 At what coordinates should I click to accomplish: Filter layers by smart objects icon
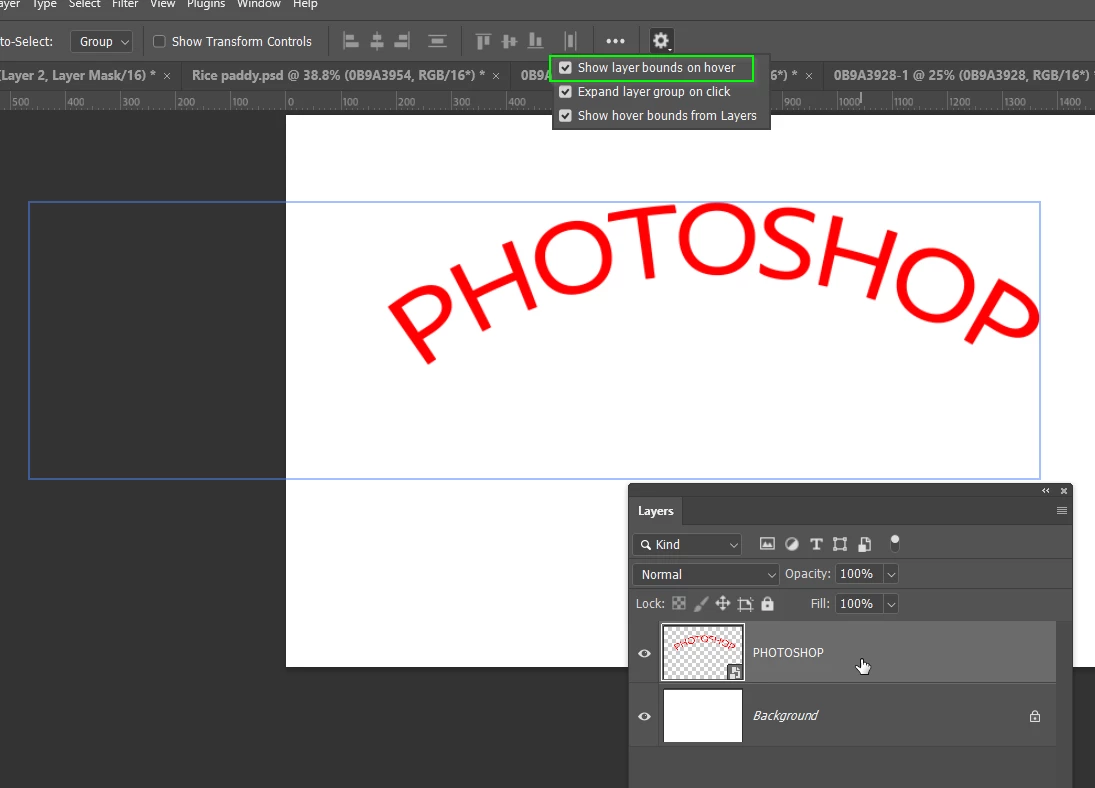point(865,544)
